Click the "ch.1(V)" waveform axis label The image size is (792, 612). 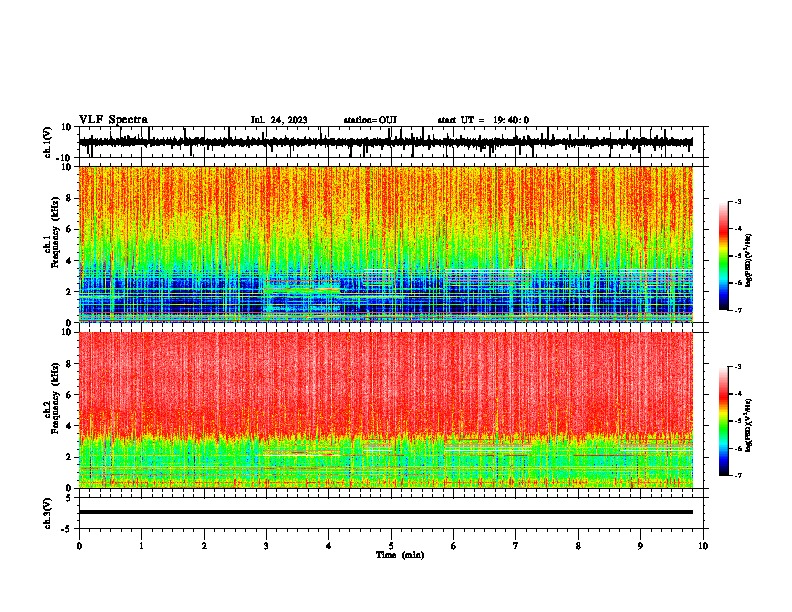(48, 142)
